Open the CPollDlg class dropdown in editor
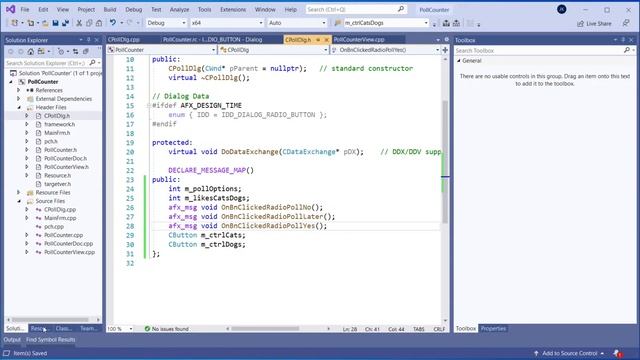Viewport: 640px width, 360px height. point(273,50)
